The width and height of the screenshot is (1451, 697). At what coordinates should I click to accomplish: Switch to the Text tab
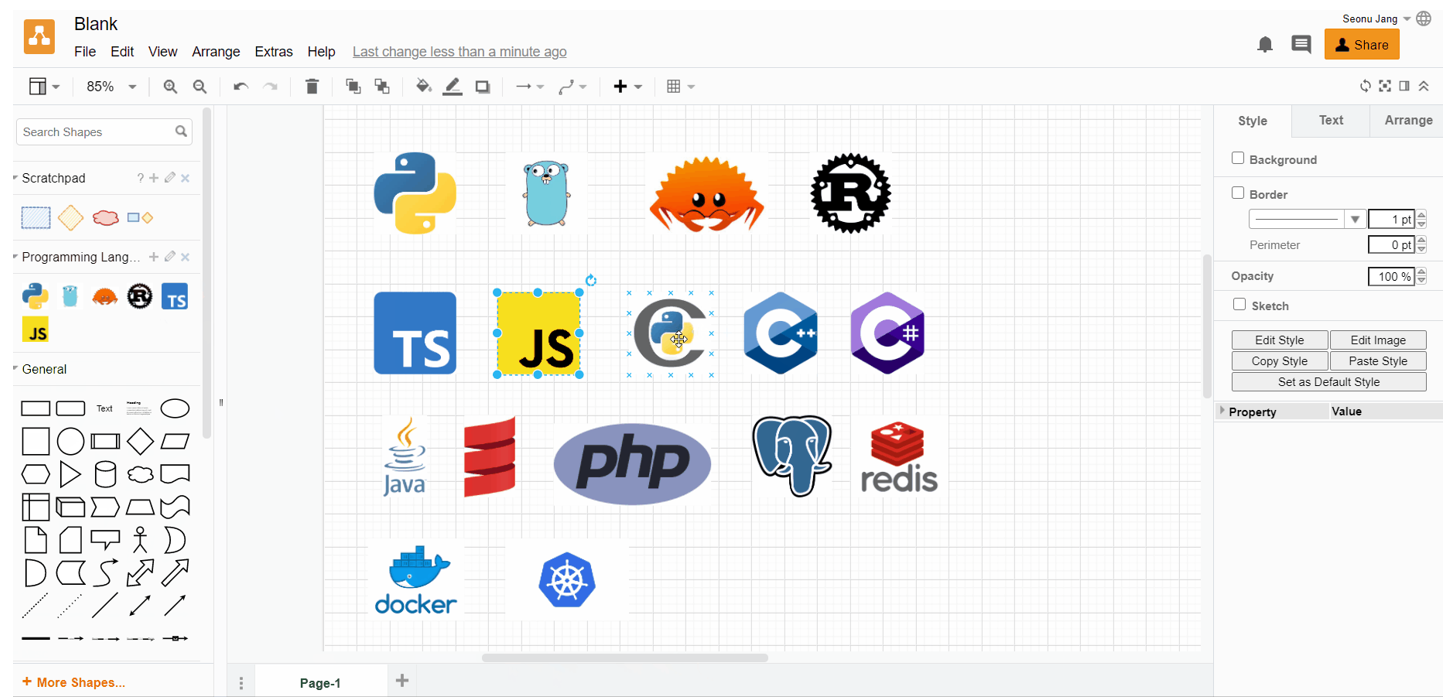[x=1331, y=120]
